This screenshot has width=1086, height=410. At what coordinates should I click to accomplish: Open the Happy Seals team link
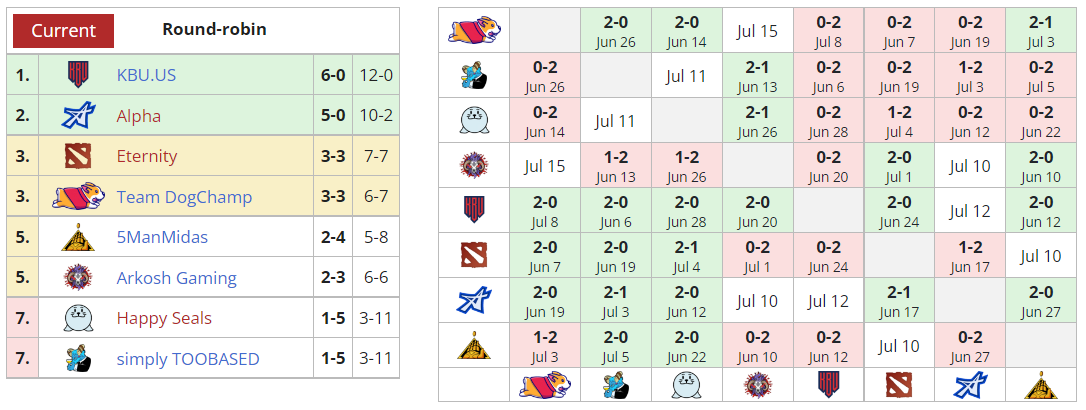tap(166, 319)
